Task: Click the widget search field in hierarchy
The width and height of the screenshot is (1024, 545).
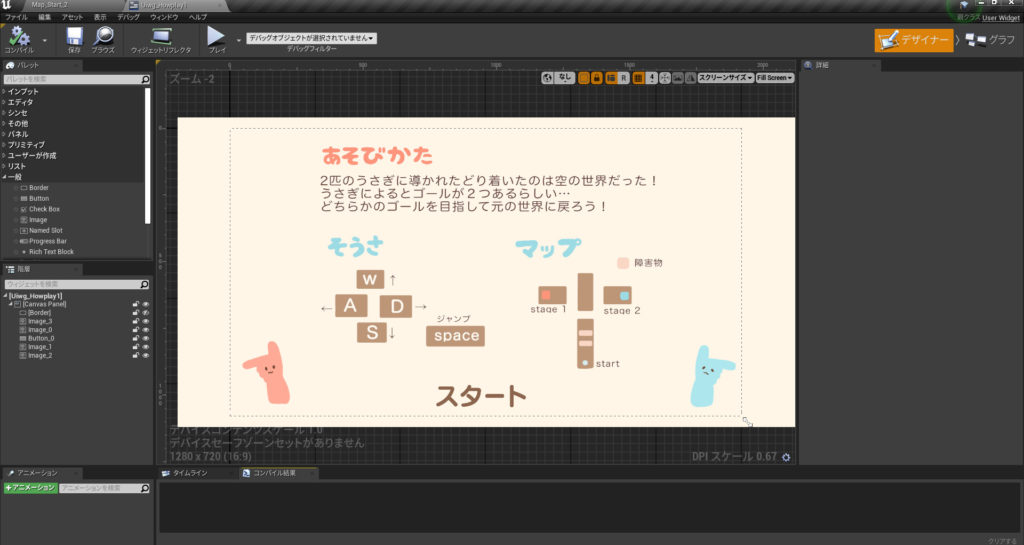Action: click(76, 284)
